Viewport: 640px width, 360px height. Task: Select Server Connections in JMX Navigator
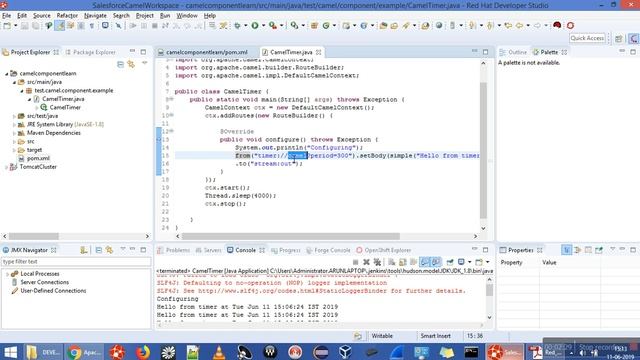pos(44,282)
